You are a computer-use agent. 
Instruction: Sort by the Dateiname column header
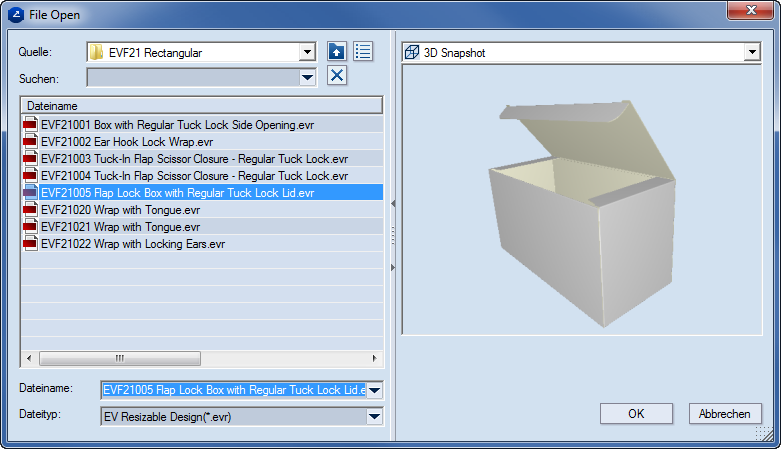[202, 106]
